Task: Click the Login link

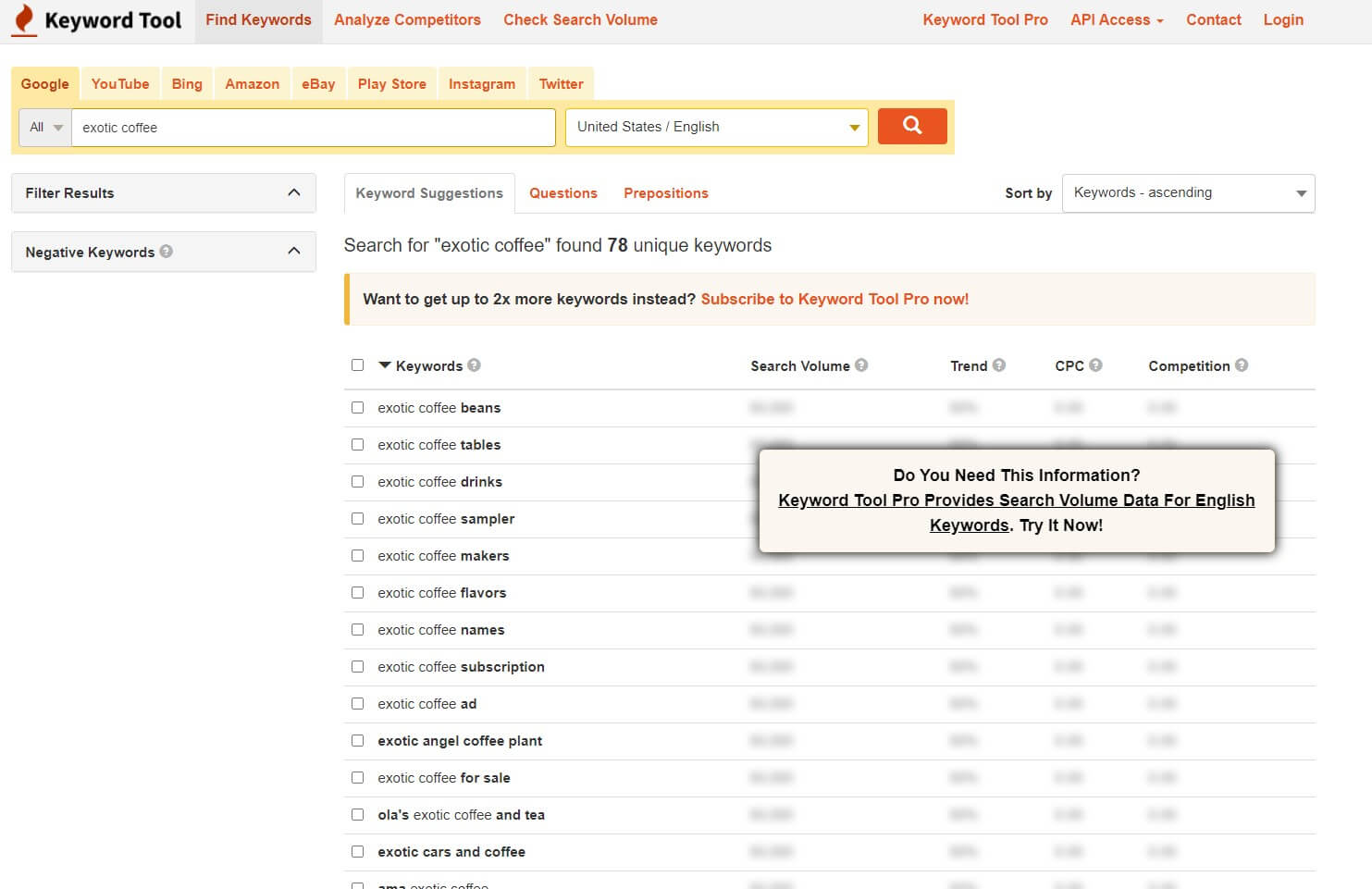Action: click(x=1283, y=19)
